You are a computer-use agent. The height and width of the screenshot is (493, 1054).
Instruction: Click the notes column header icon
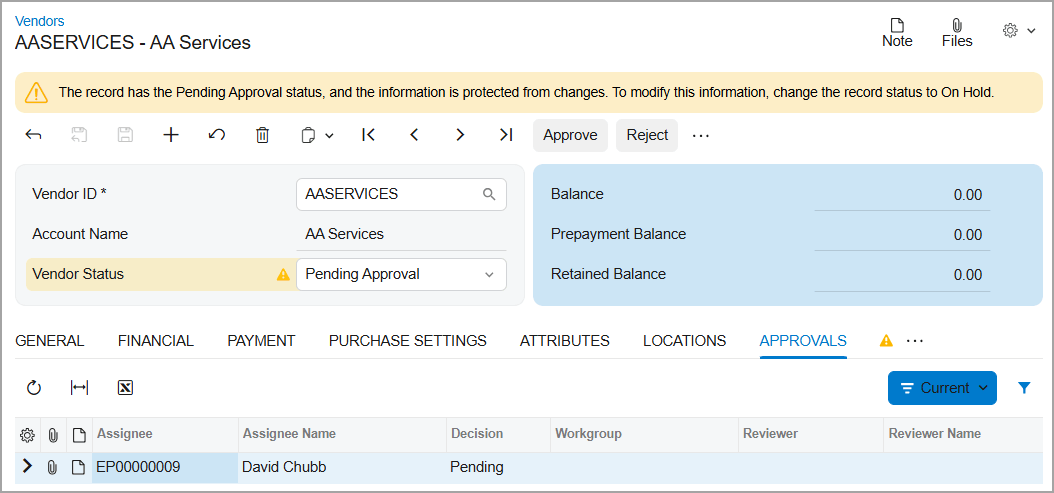point(79,435)
